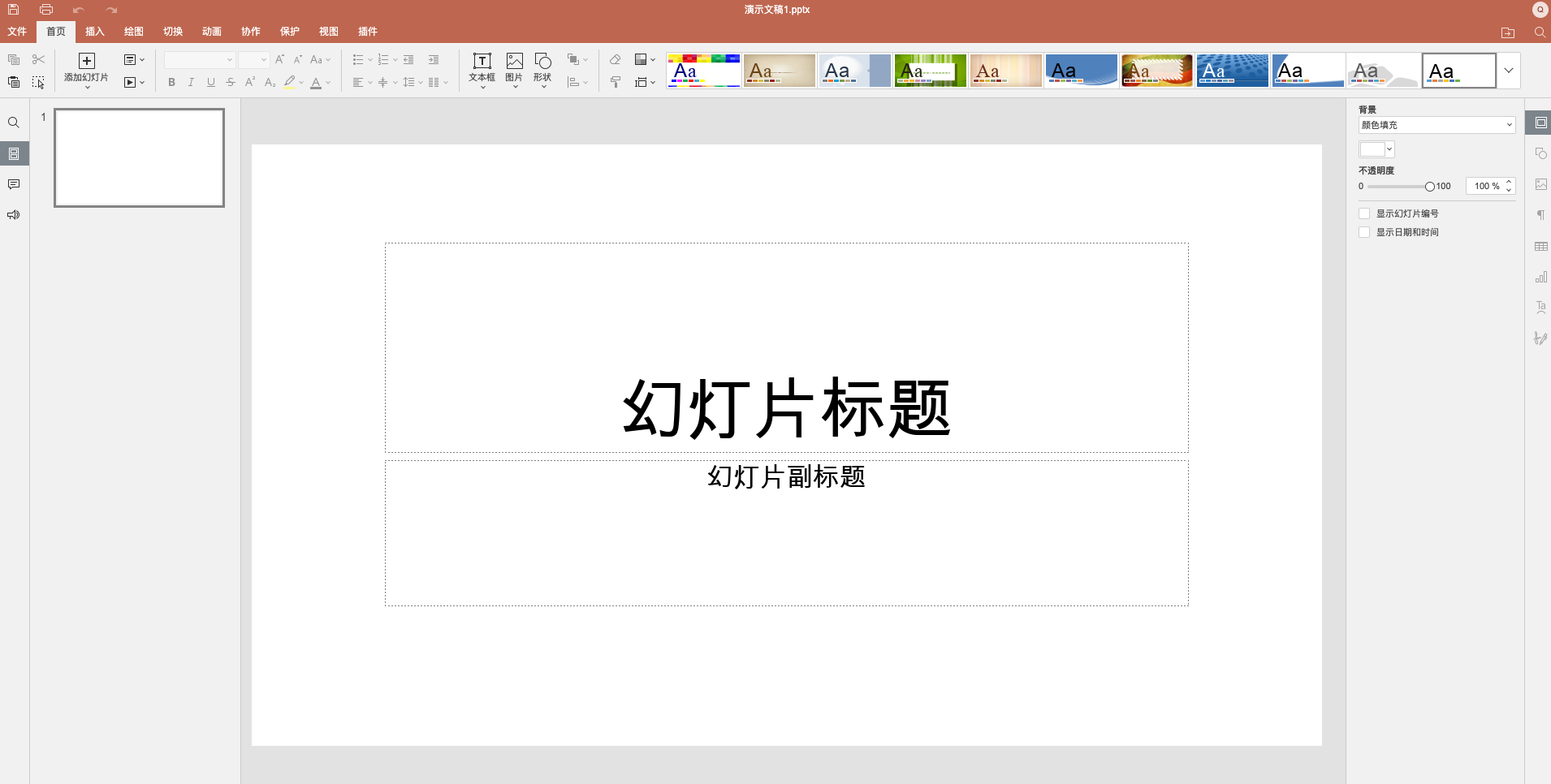Open comments panel in left sidebar
The height and width of the screenshot is (784, 1551).
(14, 184)
